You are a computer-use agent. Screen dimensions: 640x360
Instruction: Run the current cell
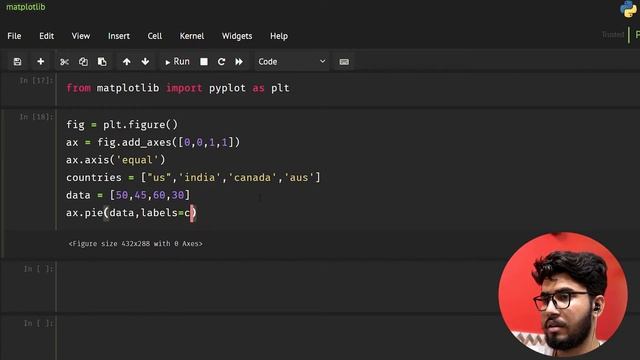tap(177, 62)
